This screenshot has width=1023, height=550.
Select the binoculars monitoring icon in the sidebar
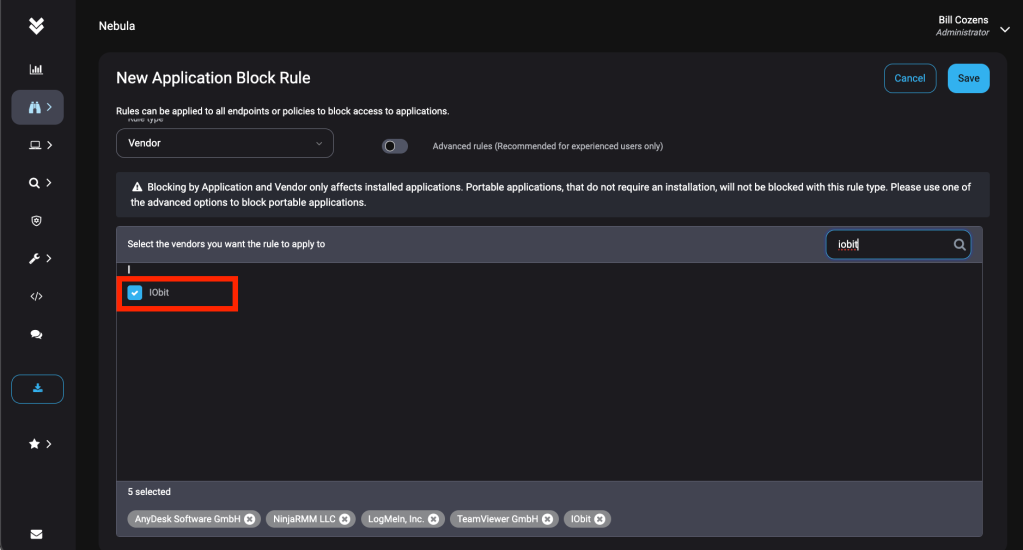click(x=35, y=107)
